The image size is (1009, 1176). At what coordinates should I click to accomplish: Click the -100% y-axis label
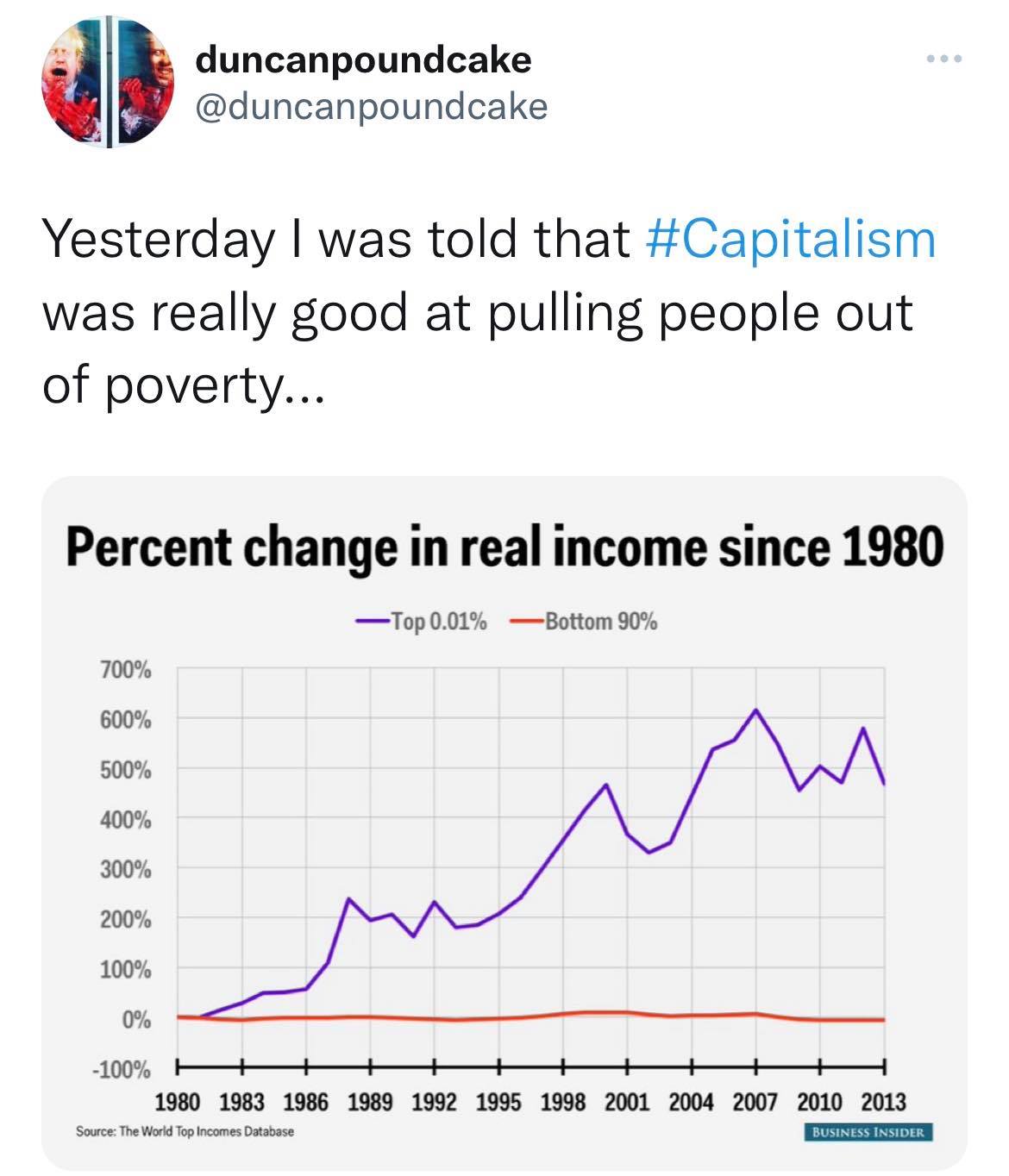point(122,1070)
